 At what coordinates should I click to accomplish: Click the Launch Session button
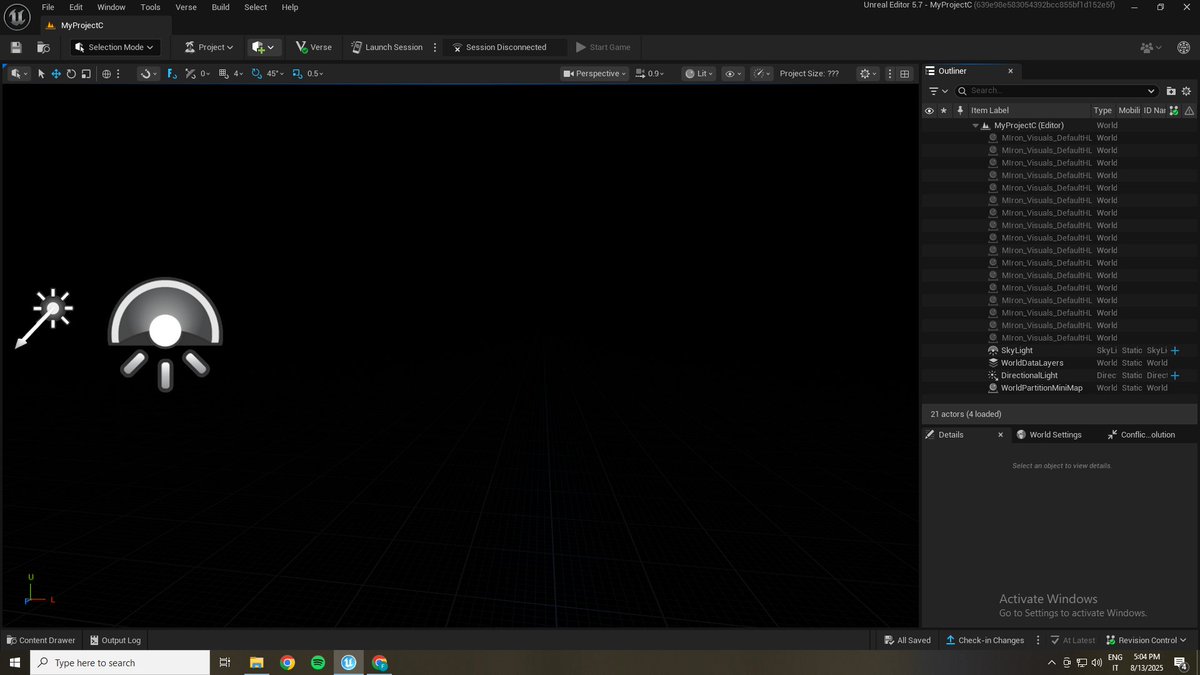387,47
